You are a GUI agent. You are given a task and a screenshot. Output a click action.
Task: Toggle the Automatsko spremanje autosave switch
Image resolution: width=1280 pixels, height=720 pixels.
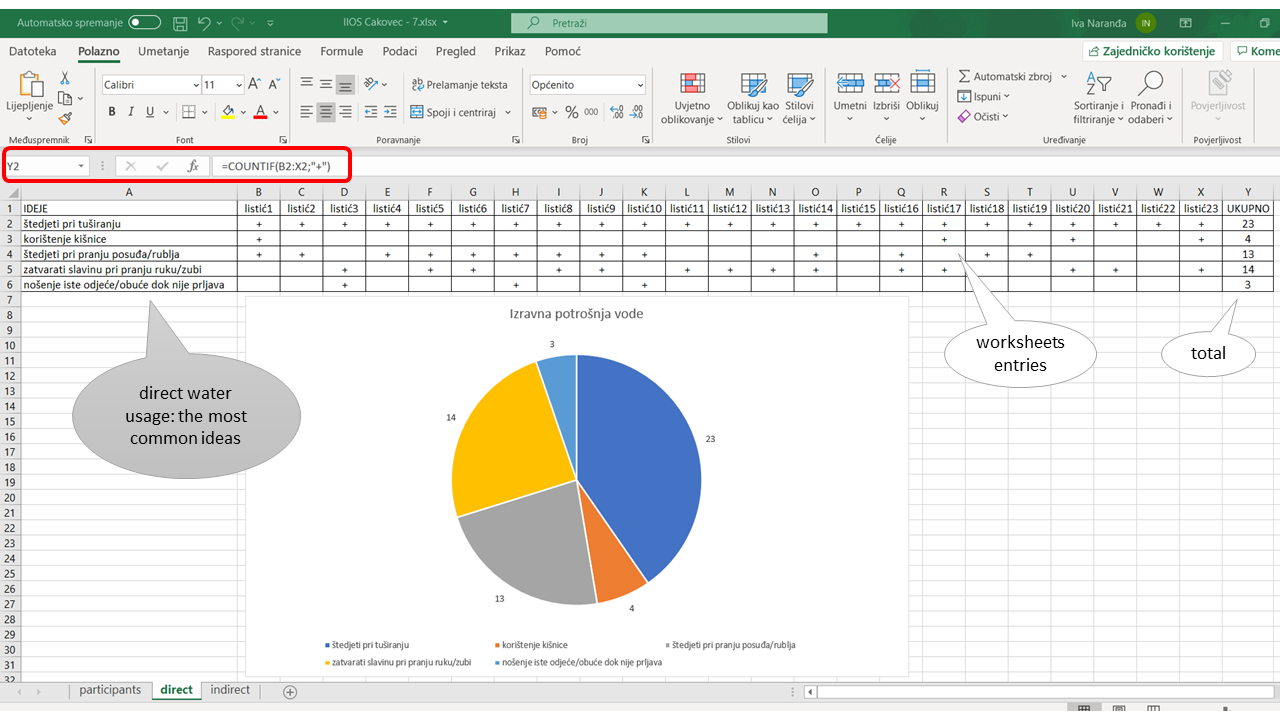pos(144,22)
